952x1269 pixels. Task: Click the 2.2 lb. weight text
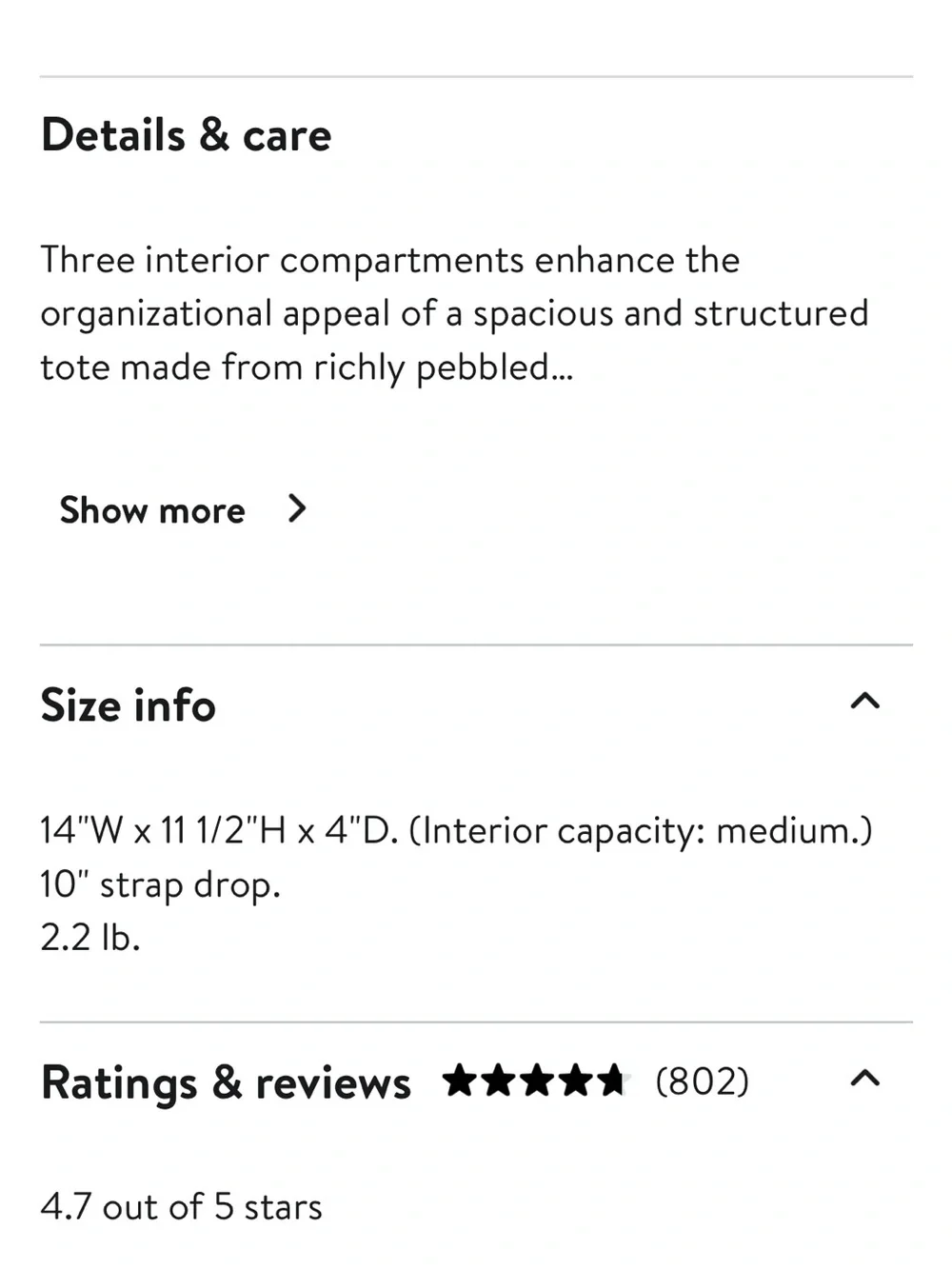point(90,938)
